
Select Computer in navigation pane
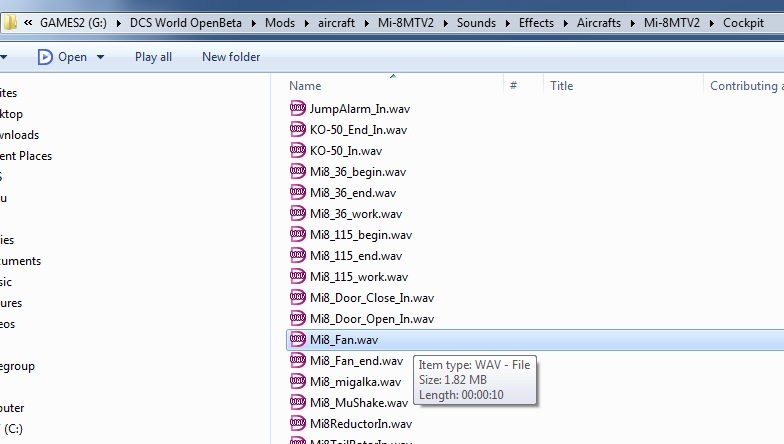coord(12,408)
